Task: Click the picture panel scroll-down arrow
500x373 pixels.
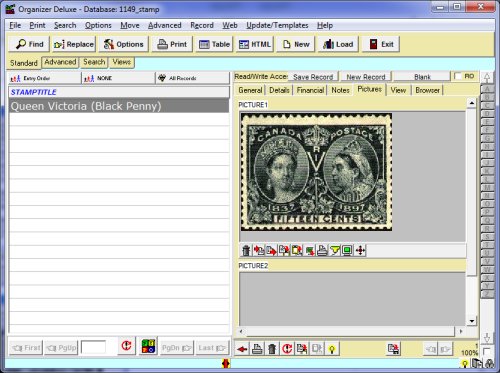Action: pos(472,321)
